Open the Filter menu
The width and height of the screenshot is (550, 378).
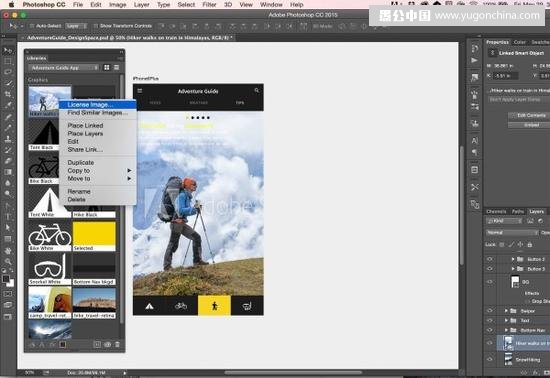tap(209, 5)
